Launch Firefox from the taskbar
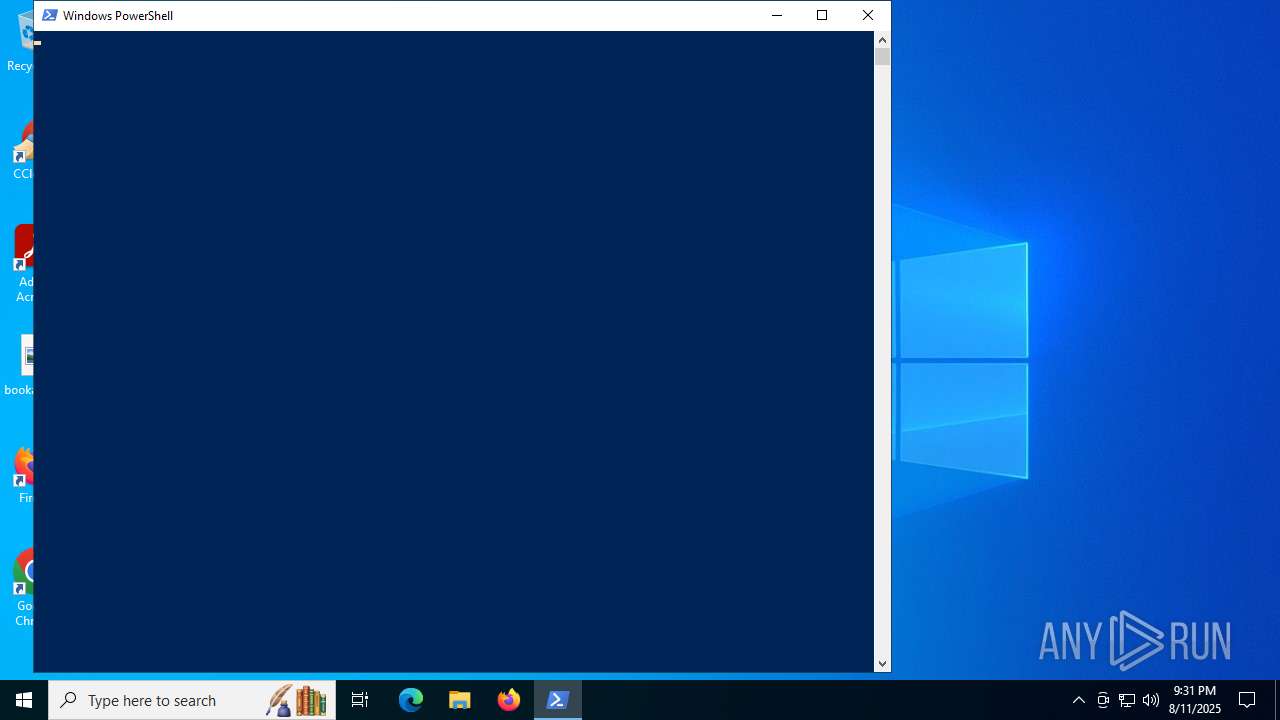This screenshot has width=1280, height=720. (509, 700)
